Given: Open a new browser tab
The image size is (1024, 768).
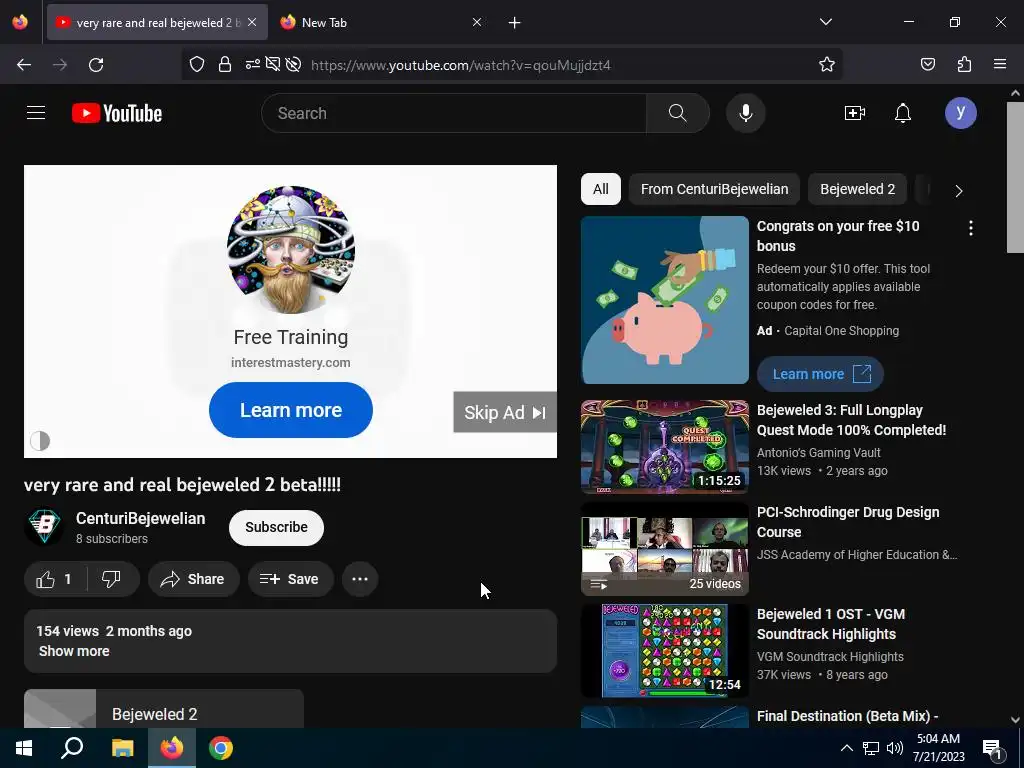Looking at the screenshot, I should 515,23.
